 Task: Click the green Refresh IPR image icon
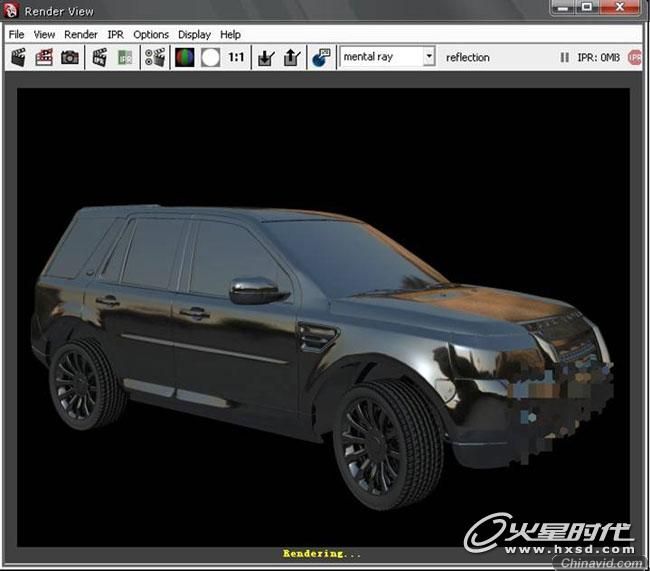click(x=125, y=58)
